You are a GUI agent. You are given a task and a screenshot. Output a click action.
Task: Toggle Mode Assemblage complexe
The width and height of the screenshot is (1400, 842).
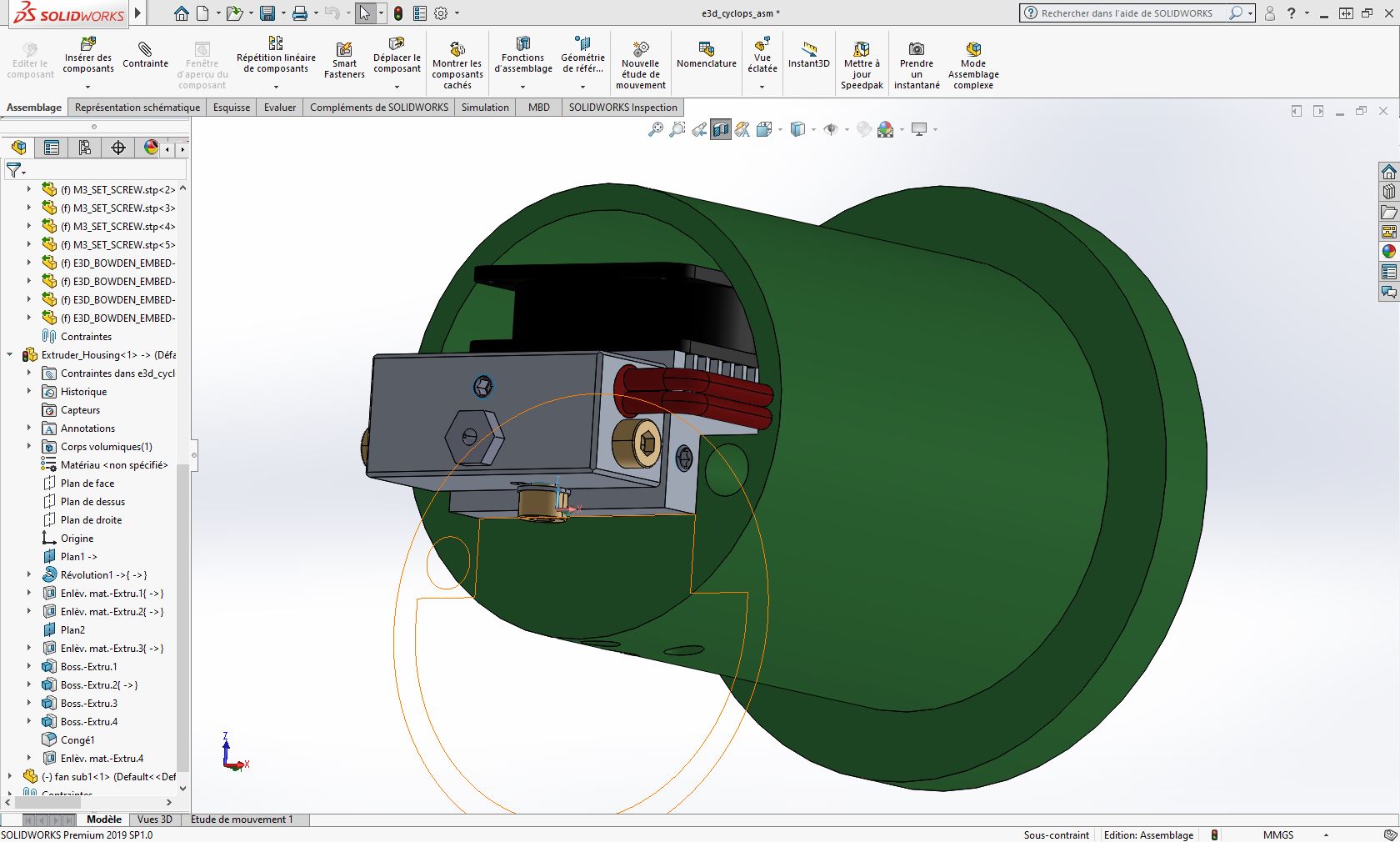point(973,63)
